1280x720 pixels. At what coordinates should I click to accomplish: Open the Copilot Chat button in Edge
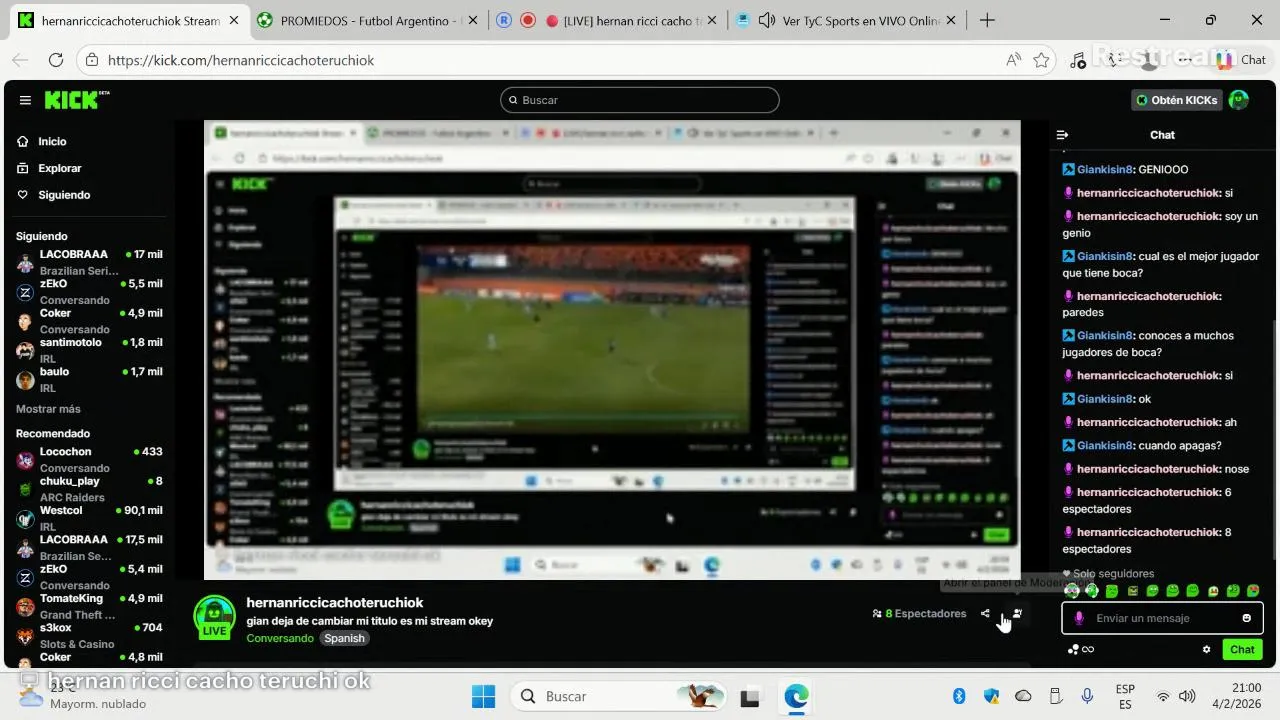[x=1241, y=60]
